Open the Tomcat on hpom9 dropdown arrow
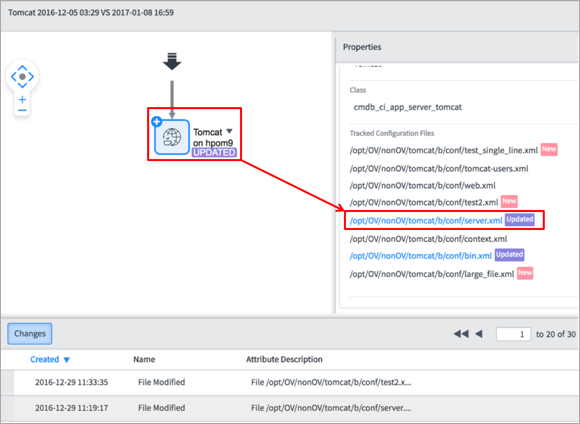Viewport: 580px width, 424px height. [x=229, y=131]
